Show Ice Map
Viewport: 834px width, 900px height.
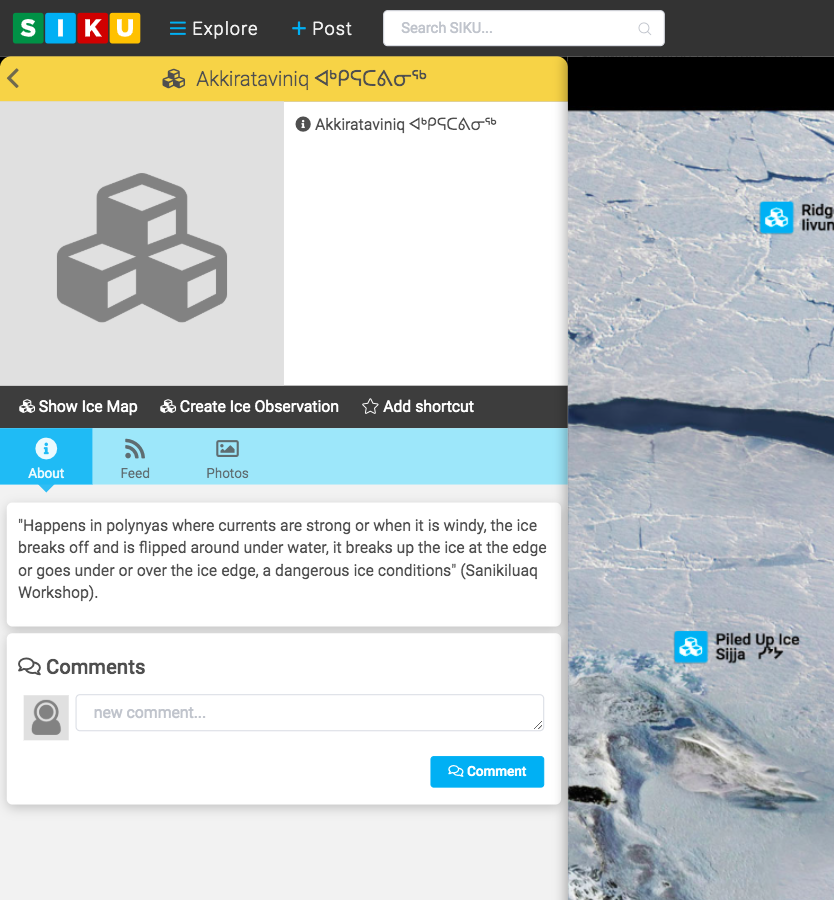(x=78, y=406)
